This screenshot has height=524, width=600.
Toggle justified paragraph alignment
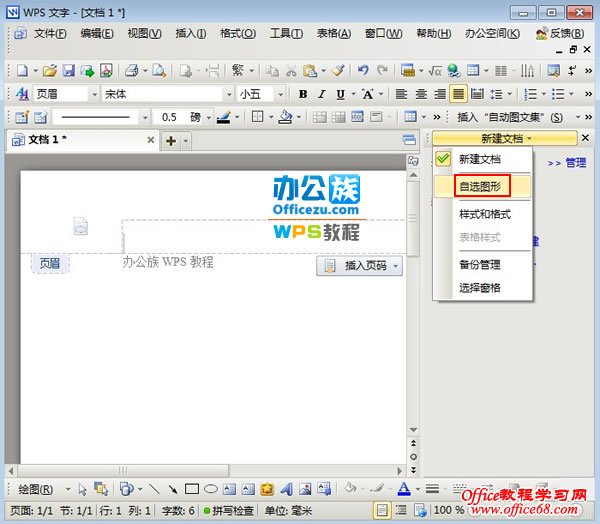[x=458, y=94]
